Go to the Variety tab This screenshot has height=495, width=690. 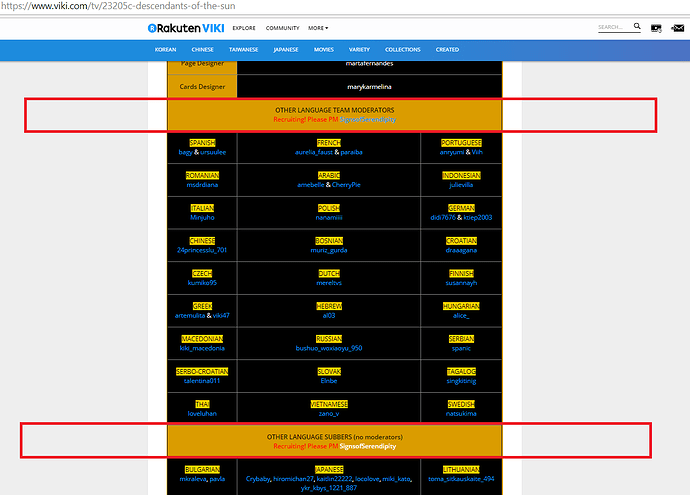[358, 49]
